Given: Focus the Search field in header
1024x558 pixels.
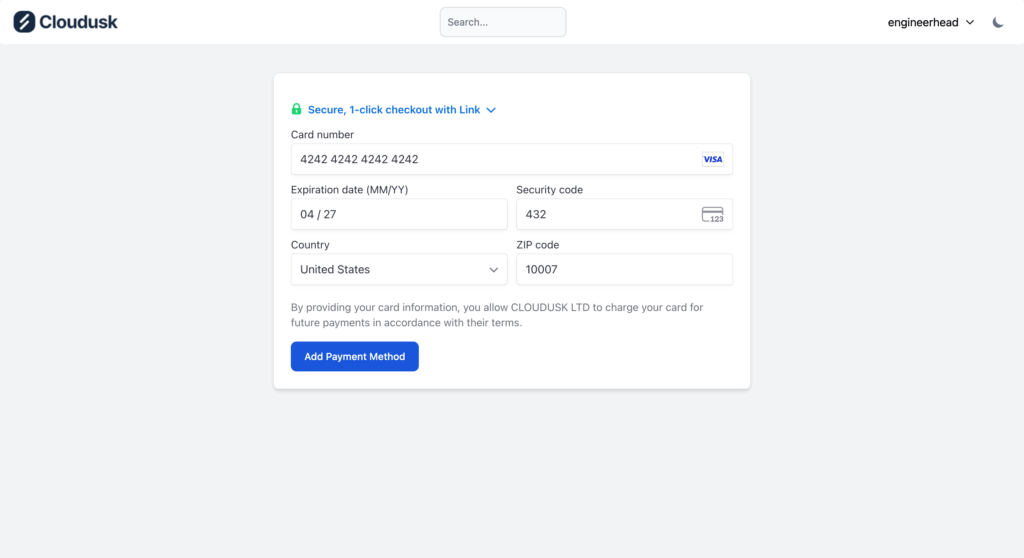Looking at the screenshot, I should tap(503, 22).
